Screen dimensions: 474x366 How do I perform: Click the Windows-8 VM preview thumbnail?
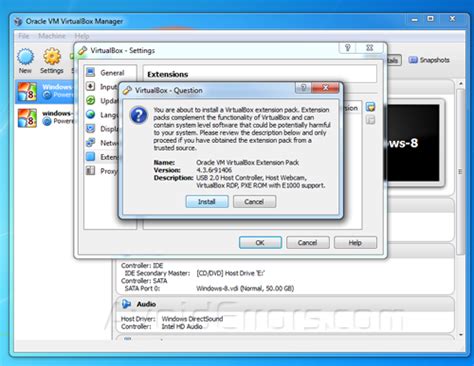coord(414,143)
